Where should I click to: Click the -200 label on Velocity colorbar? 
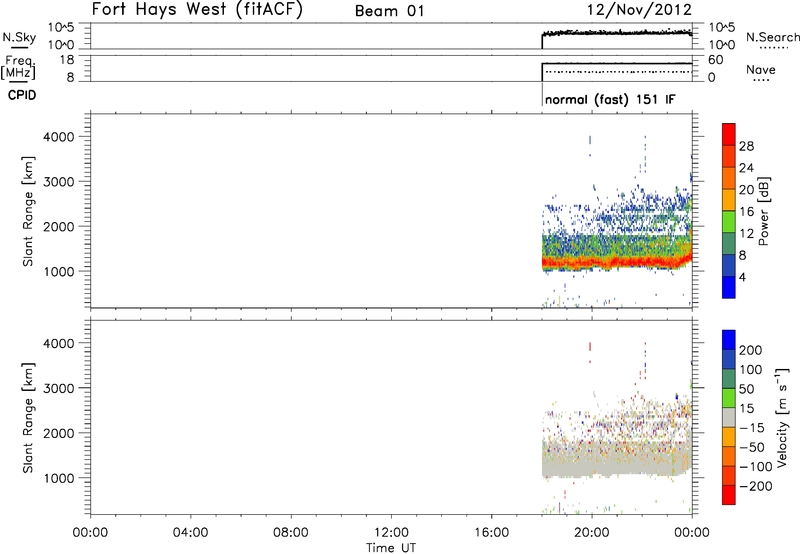point(755,486)
